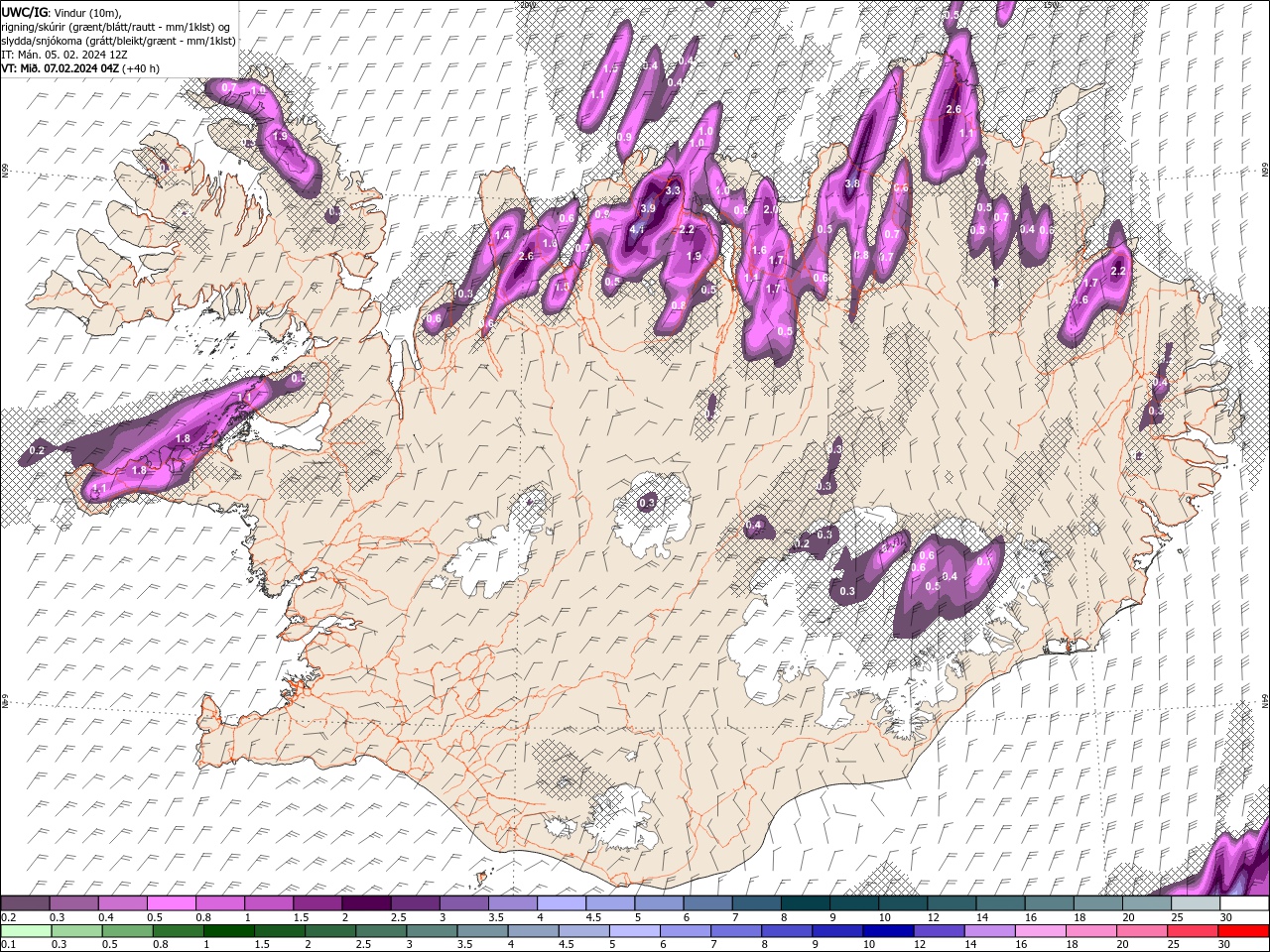The width and height of the screenshot is (1270, 952).
Task: Click the '0.1' label in the lower legend
Action: coord(8,945)
